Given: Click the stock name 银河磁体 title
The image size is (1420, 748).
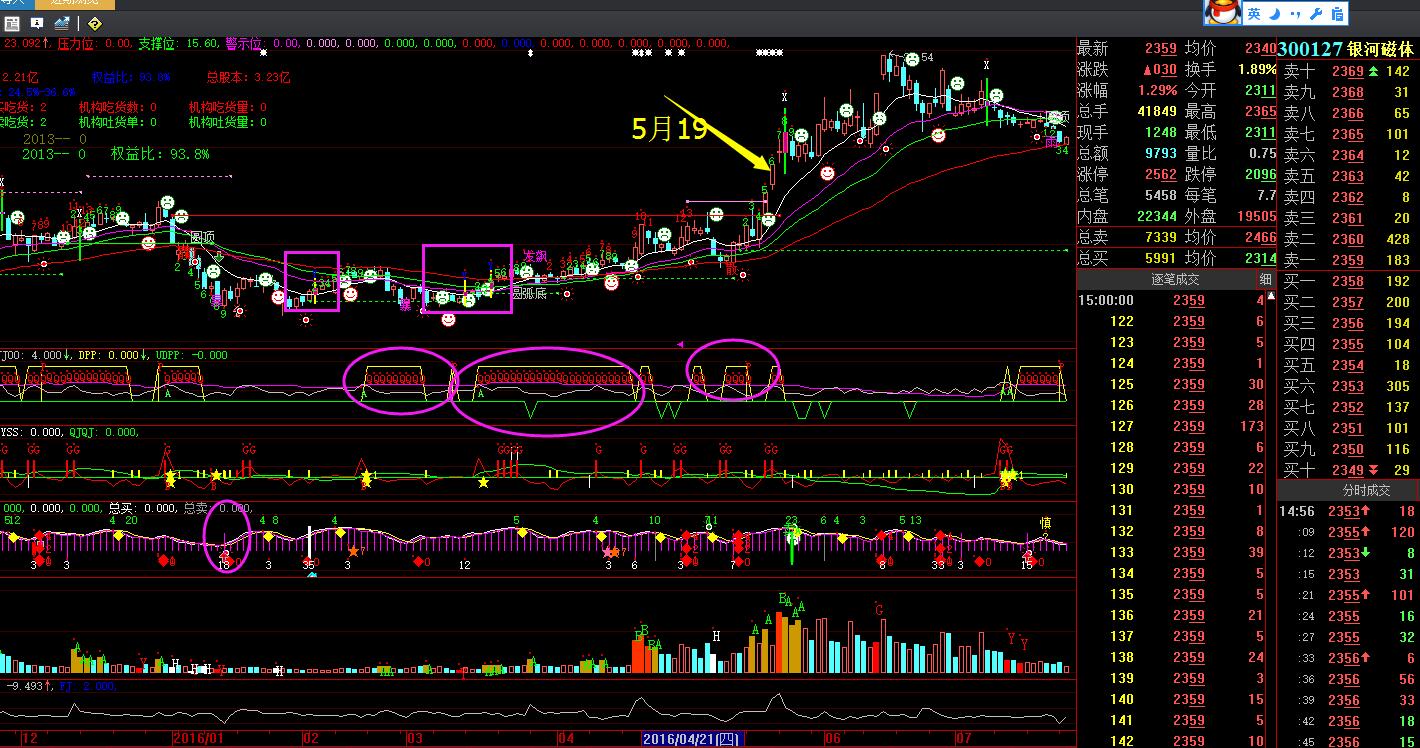Looking at the screenshot, I should [x=1381, y=49].
